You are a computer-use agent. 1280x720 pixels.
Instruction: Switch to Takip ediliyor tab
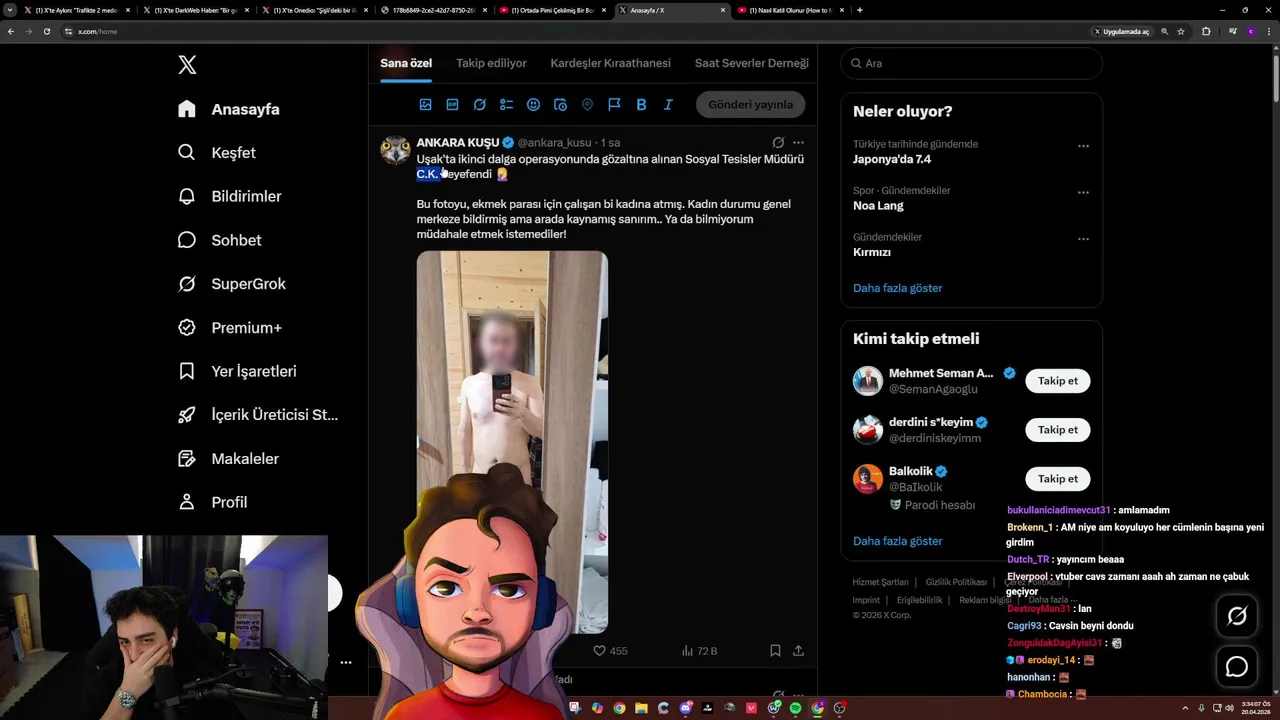coord(491,63)
